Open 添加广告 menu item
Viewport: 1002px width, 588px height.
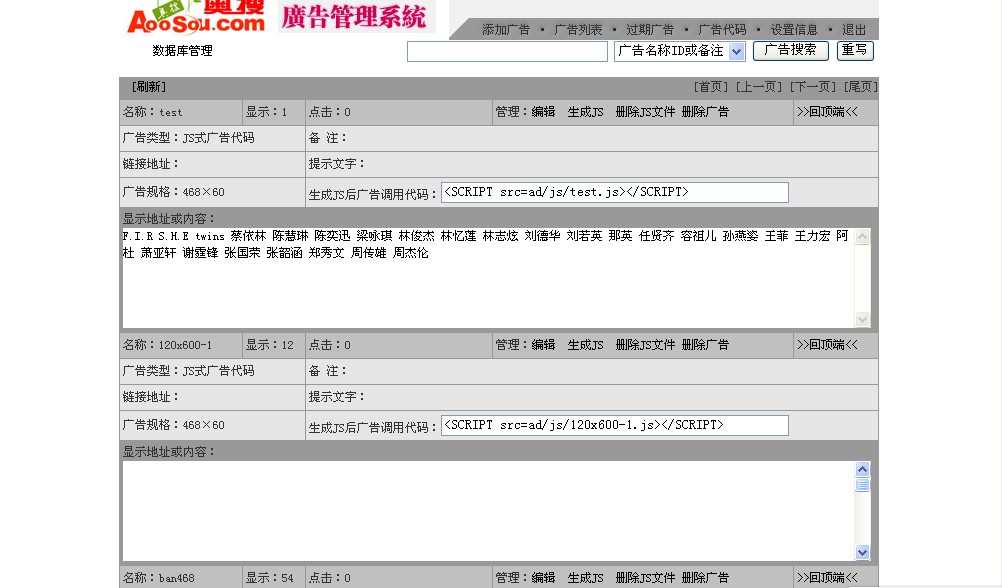click(x=505, y=29)
